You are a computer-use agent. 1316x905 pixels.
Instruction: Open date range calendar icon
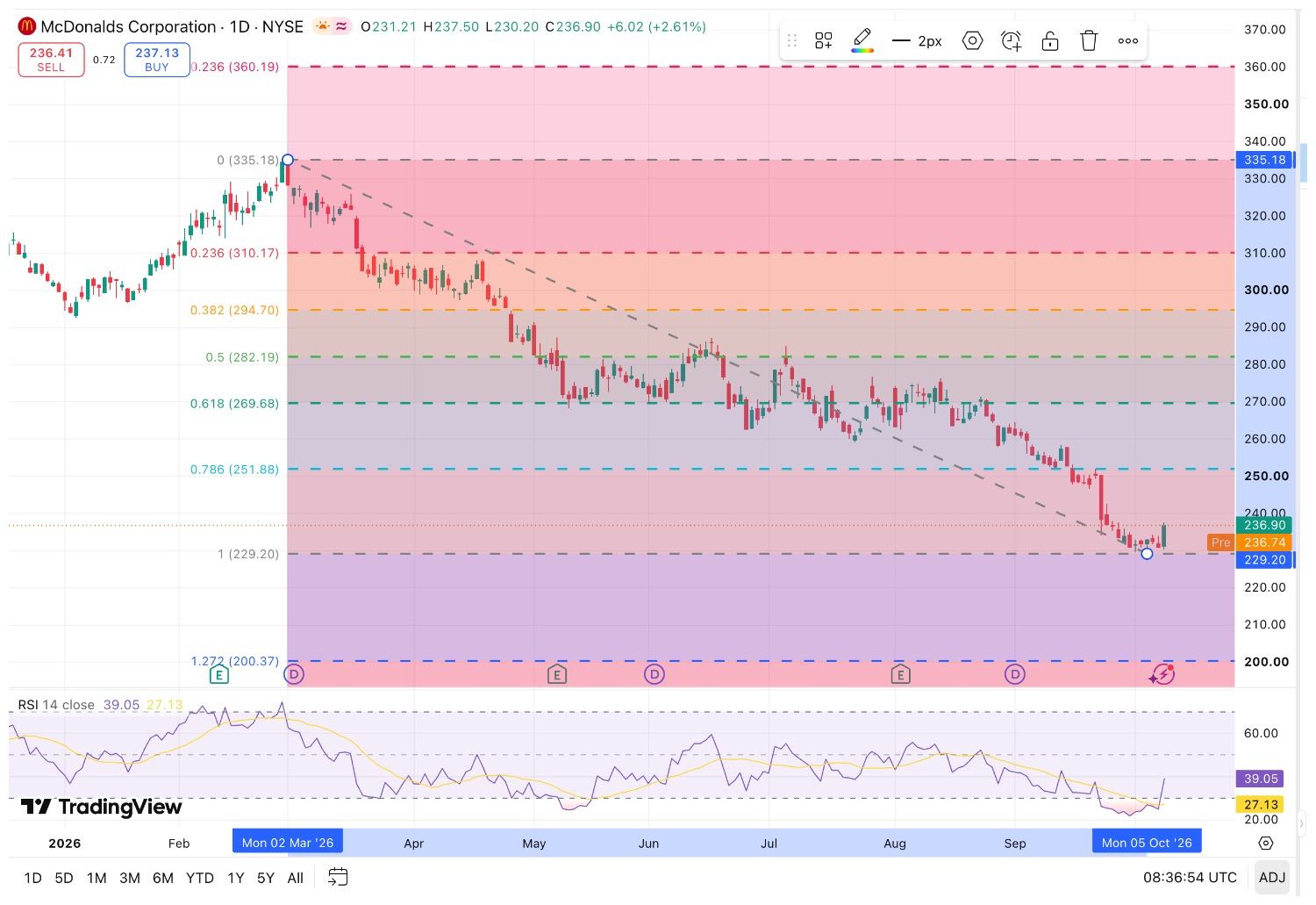(x=338, y=877)
